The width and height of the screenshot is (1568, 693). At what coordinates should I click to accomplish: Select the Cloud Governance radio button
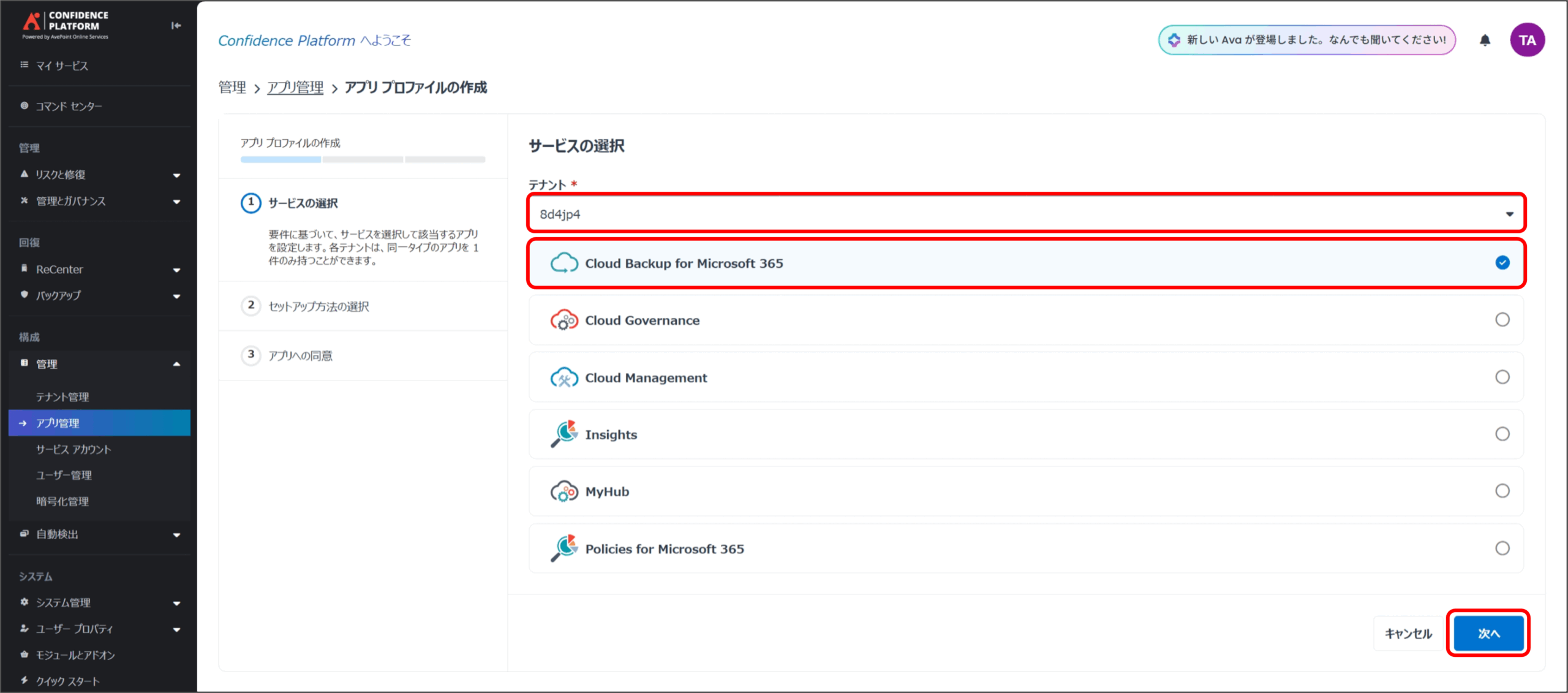[x=1502, y=320]
